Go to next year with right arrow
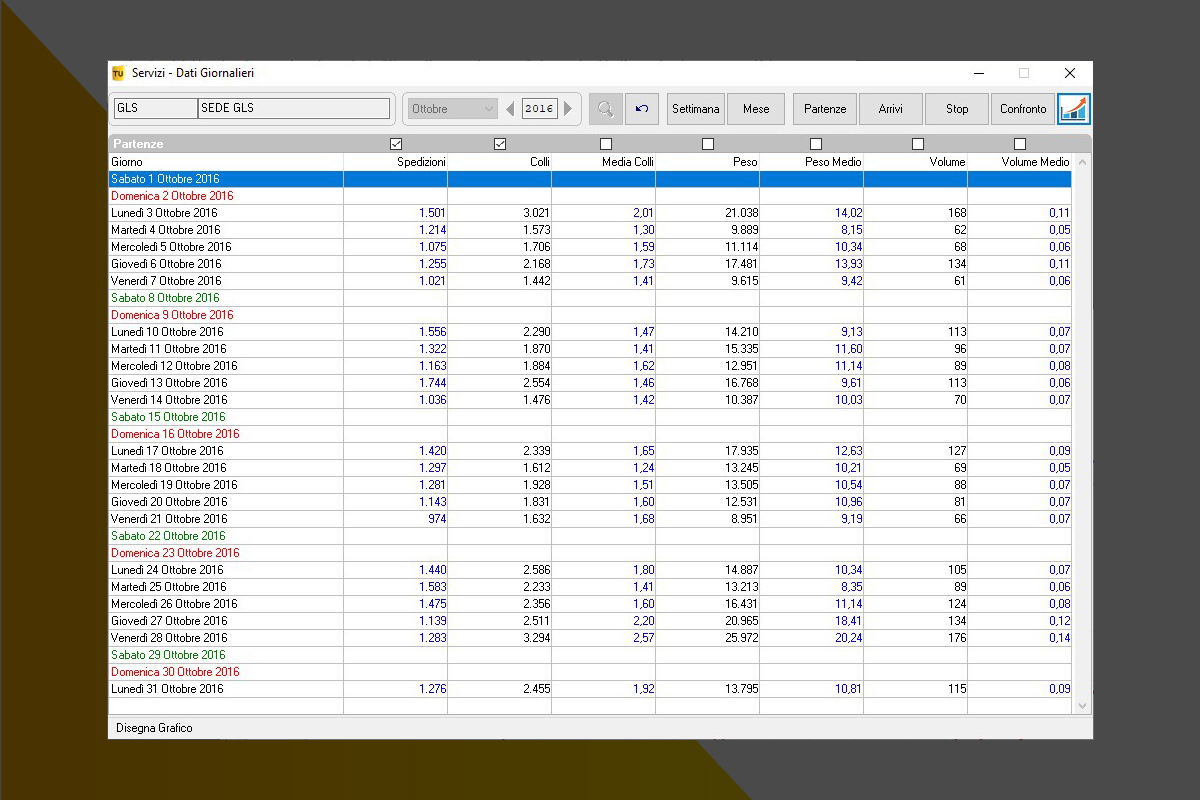The image size is (1200, 800). [568, 109]
